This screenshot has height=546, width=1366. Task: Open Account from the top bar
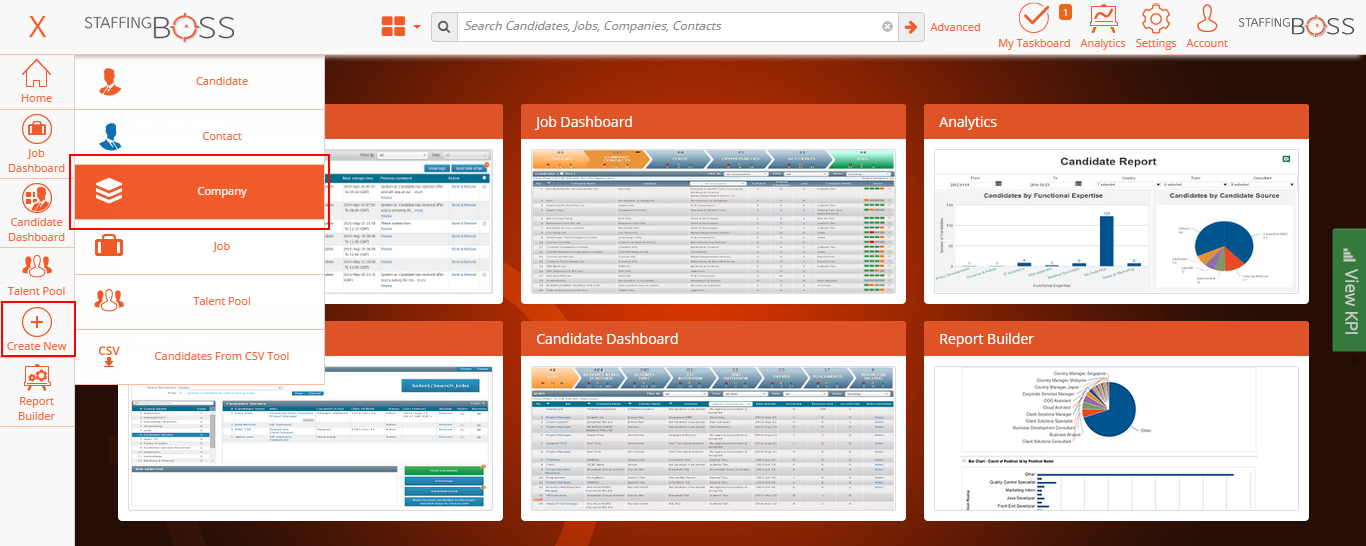tap(1207, 27)
